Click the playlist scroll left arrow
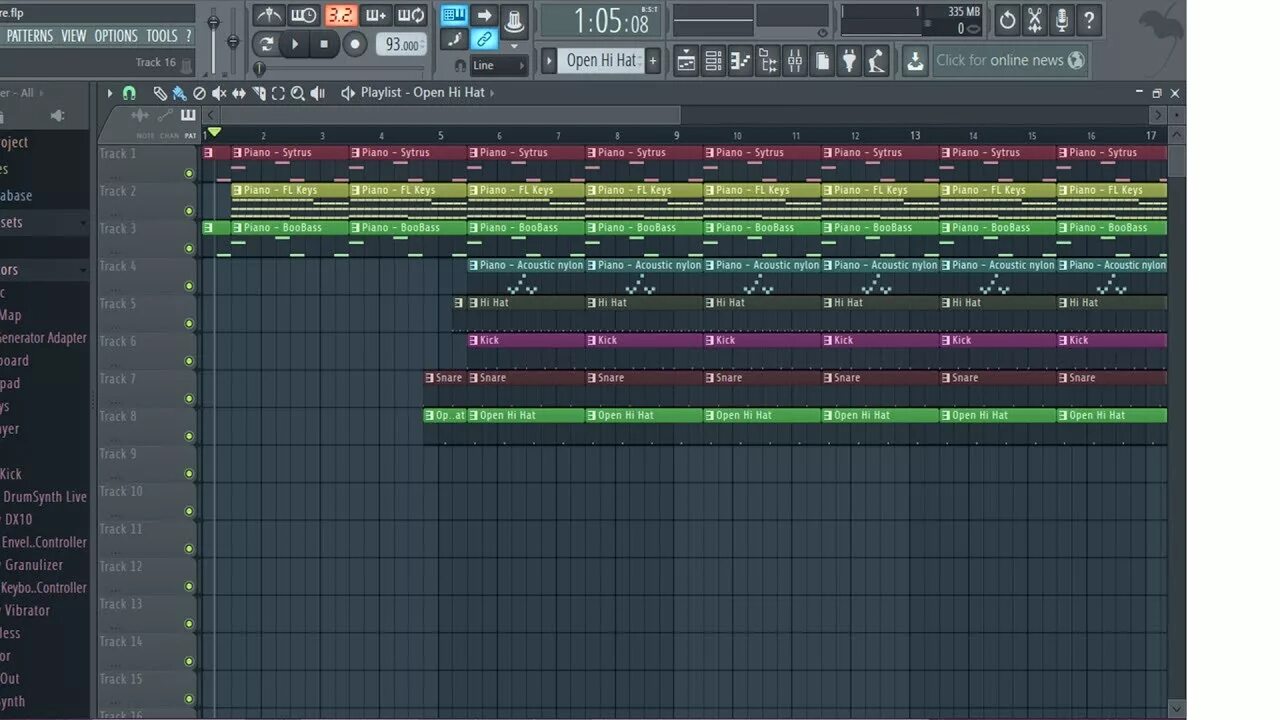 [210, 115]
